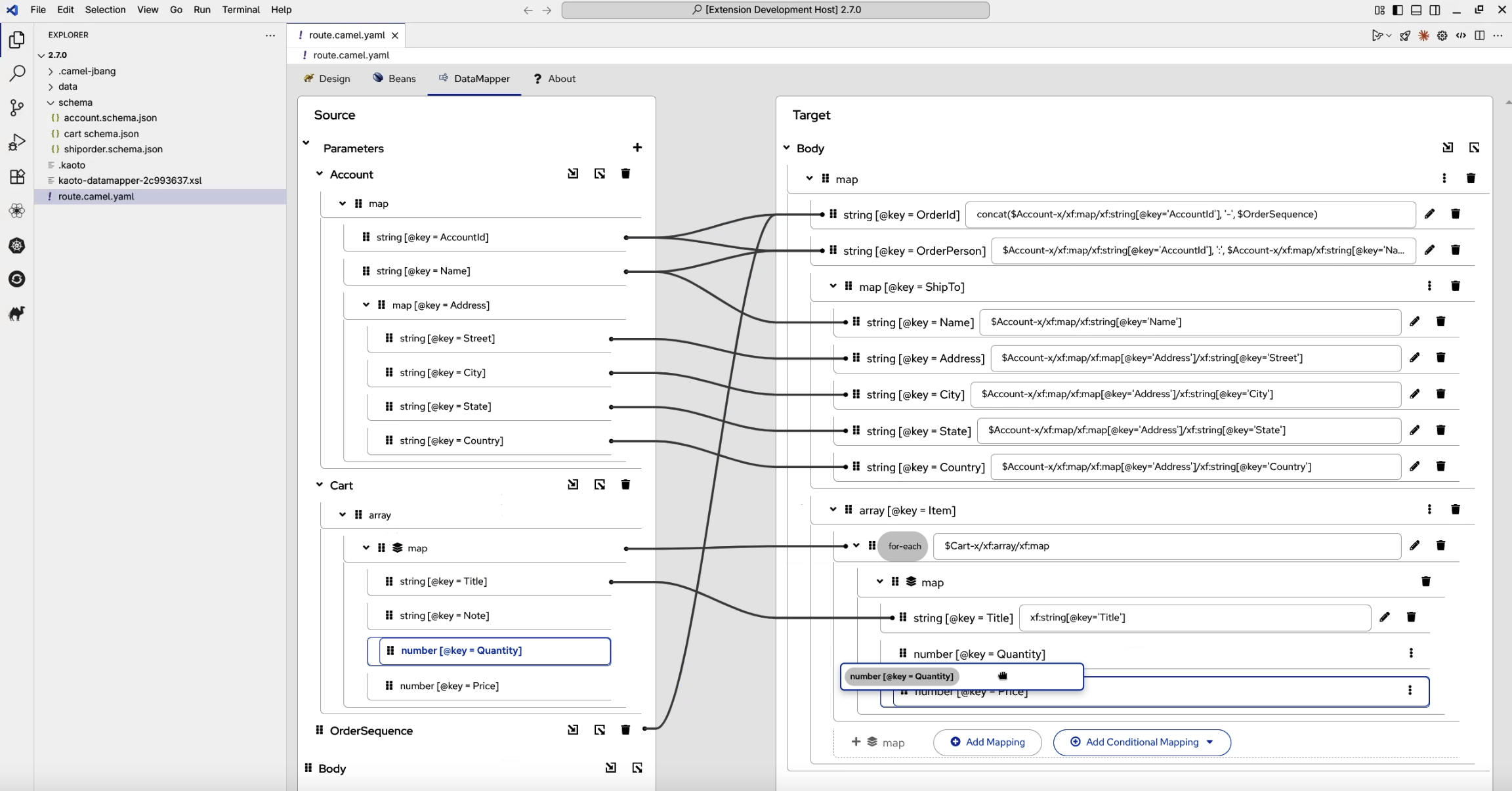
Task: Open Run and Debug view icon
Action: (17, 142)
